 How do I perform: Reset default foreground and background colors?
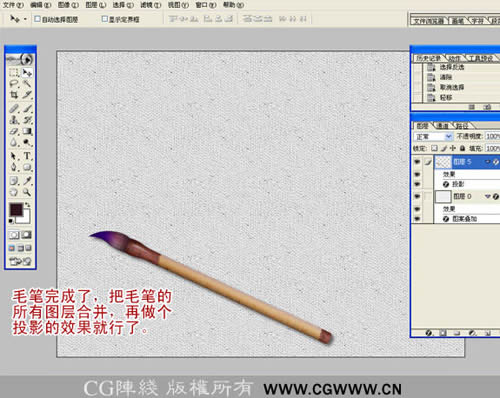pos(11,221)
